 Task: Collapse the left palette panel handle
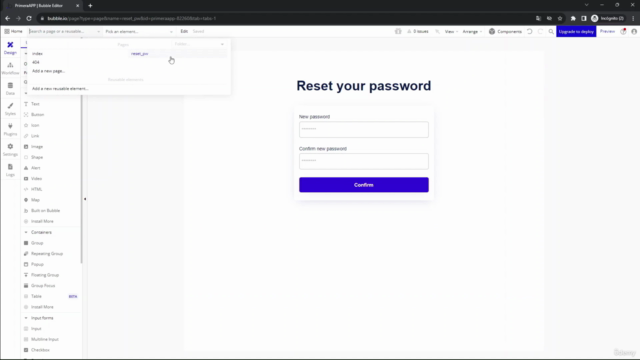(85, 199)
